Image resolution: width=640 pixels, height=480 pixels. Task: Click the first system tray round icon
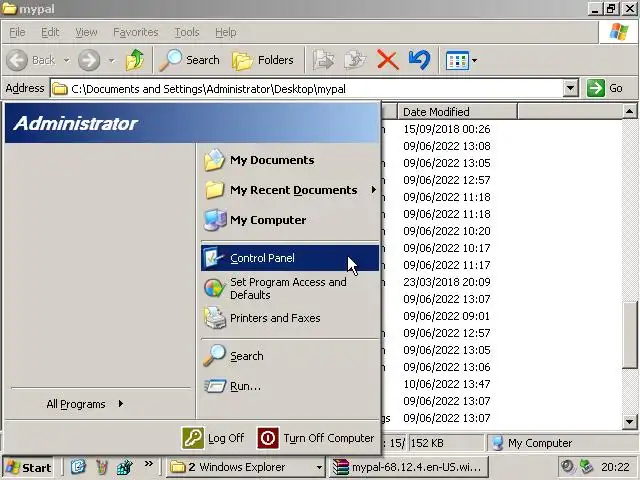(567, 466)
